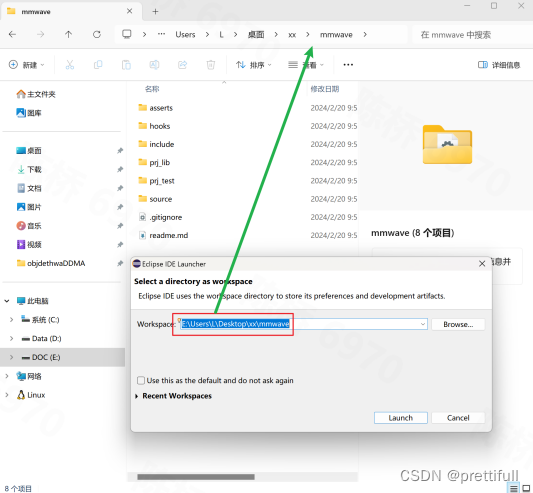
Task: Expand 系统 (C:) drive node
Action: tap(12, 320)
